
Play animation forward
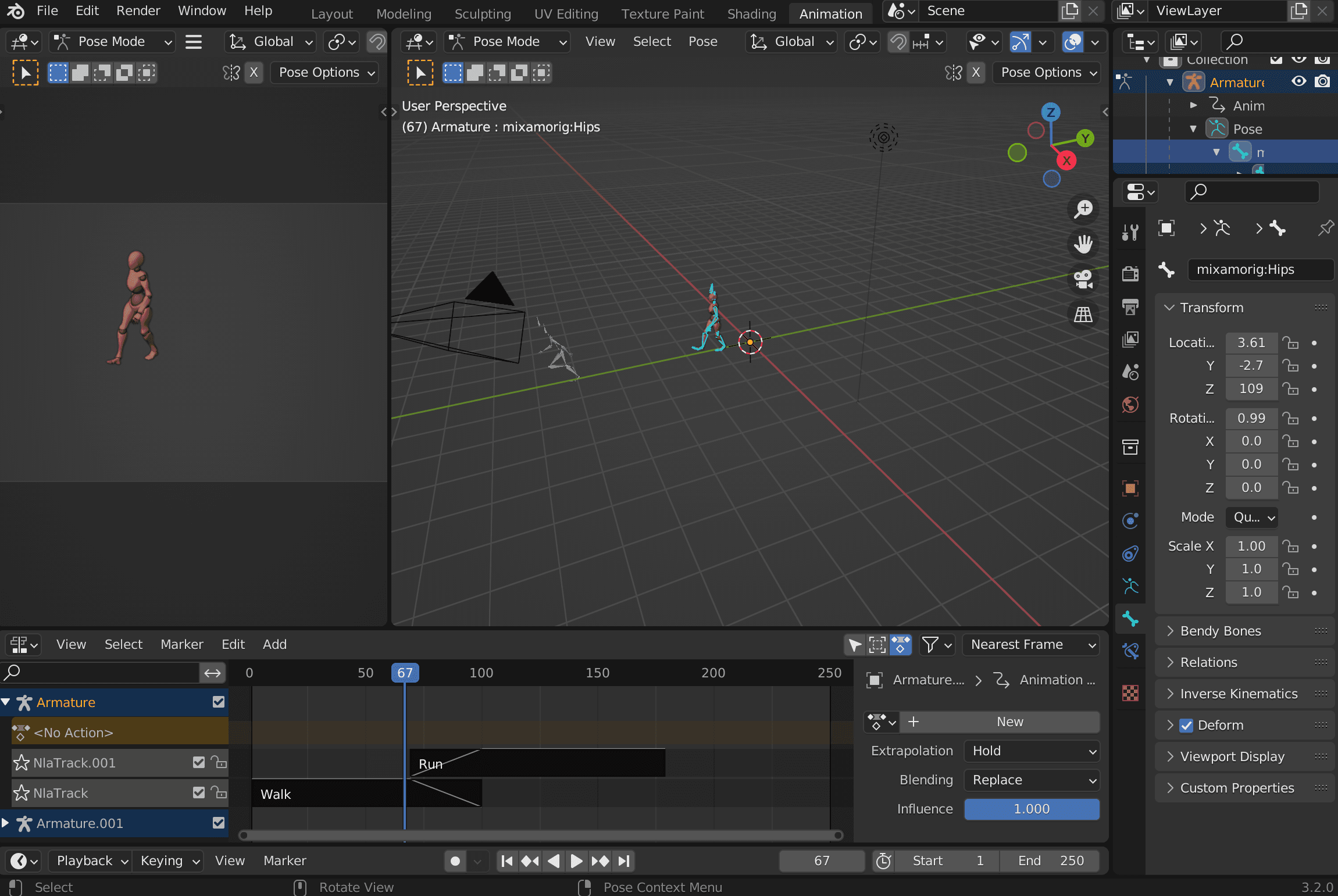point(576,861)
